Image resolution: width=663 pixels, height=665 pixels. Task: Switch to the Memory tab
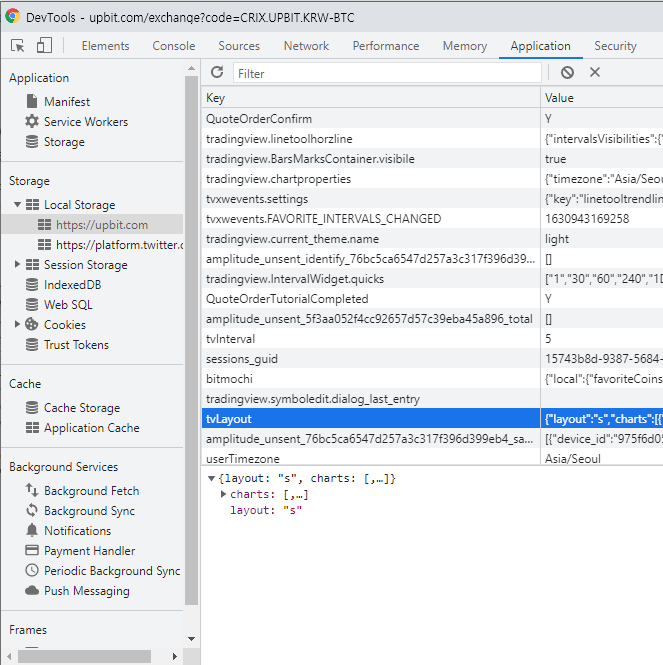[465, 45]
